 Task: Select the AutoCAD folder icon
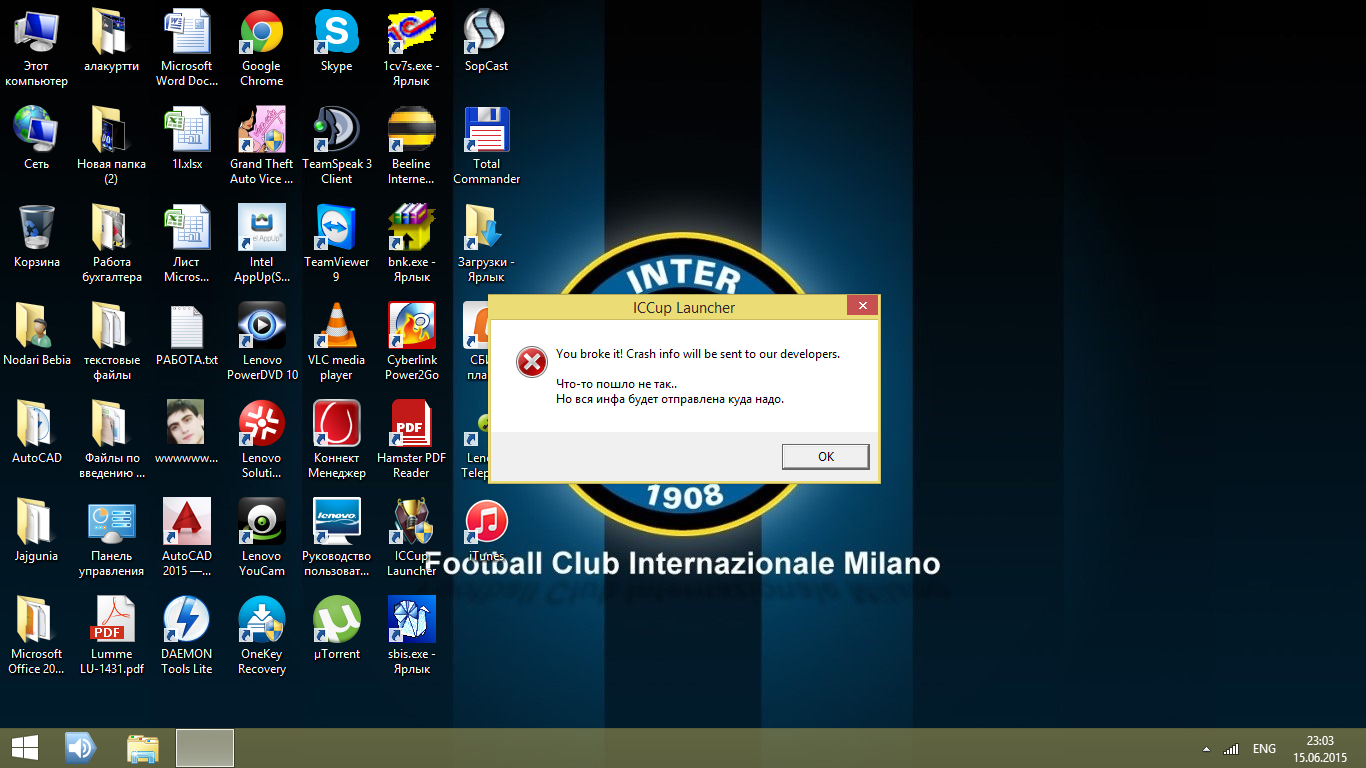36,433
